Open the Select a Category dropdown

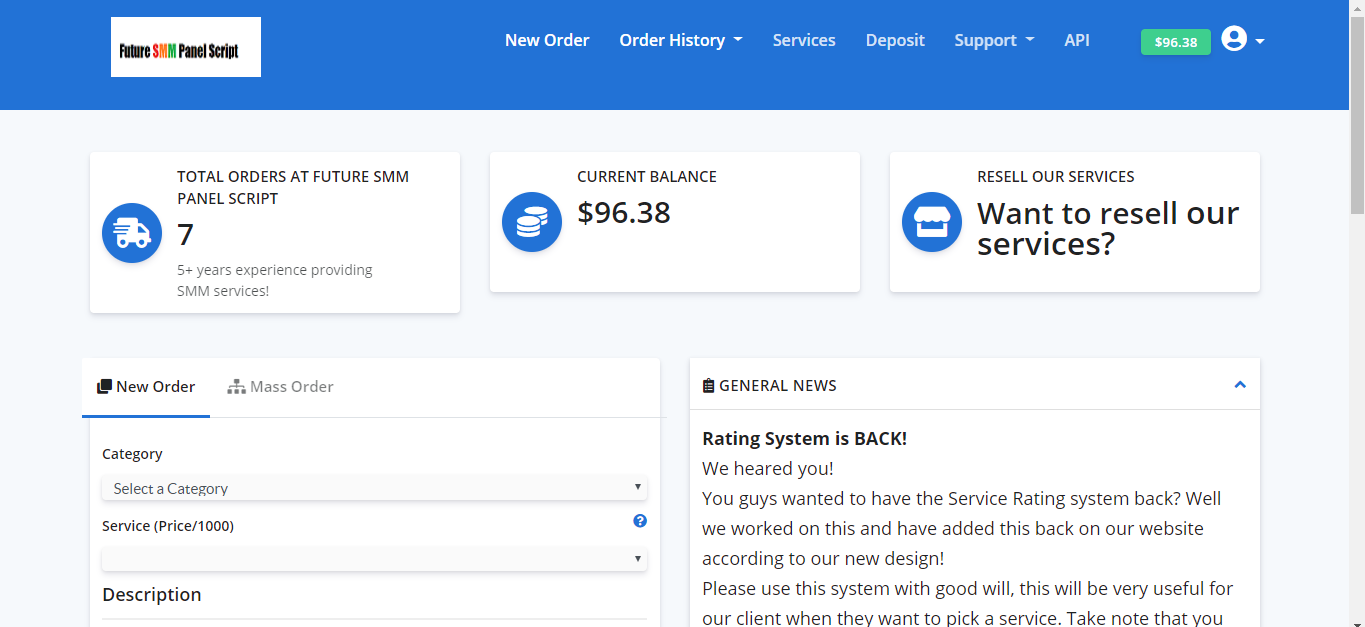(x=373, y=488)
